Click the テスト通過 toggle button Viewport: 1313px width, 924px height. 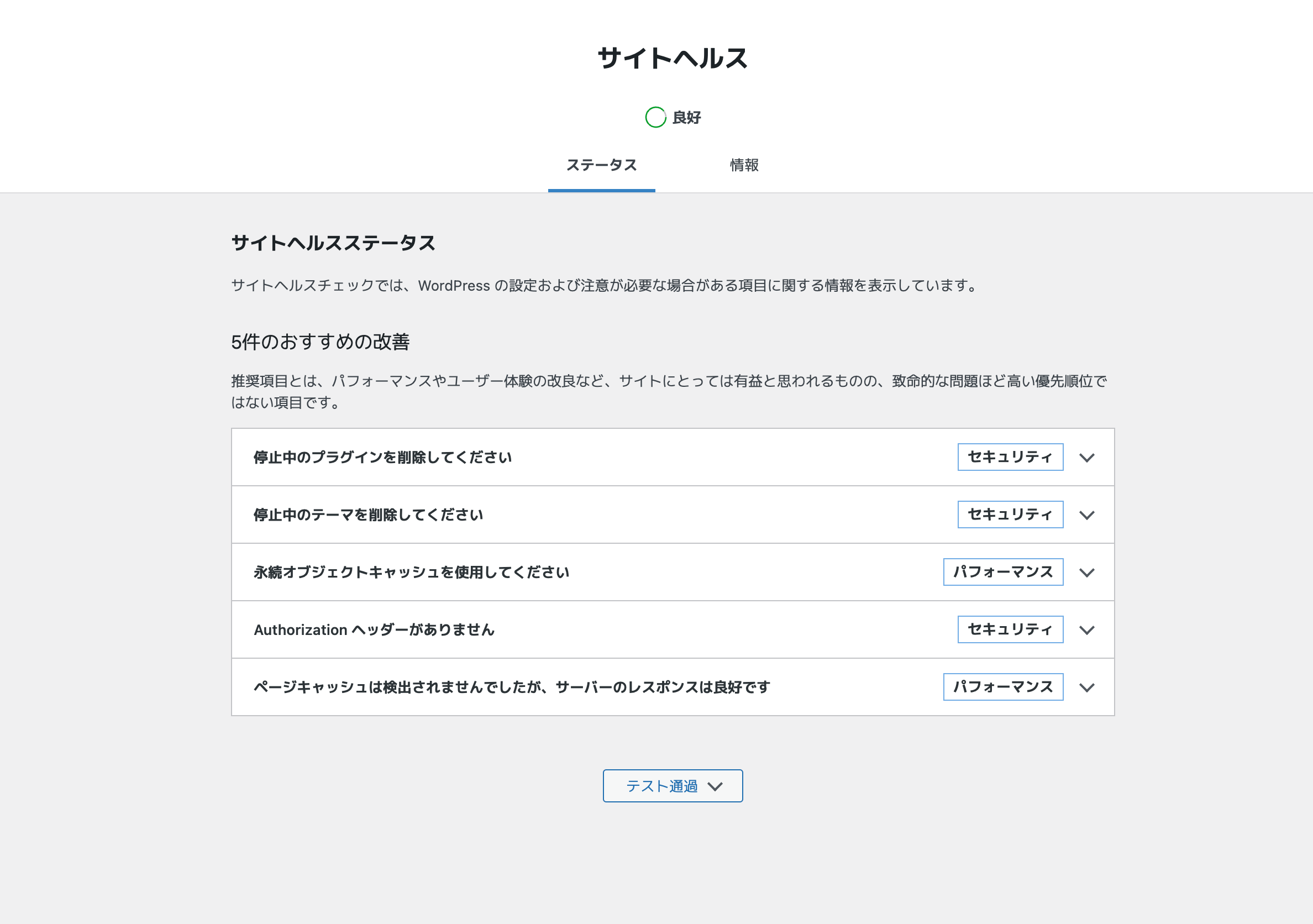click(x=673, y=786)
